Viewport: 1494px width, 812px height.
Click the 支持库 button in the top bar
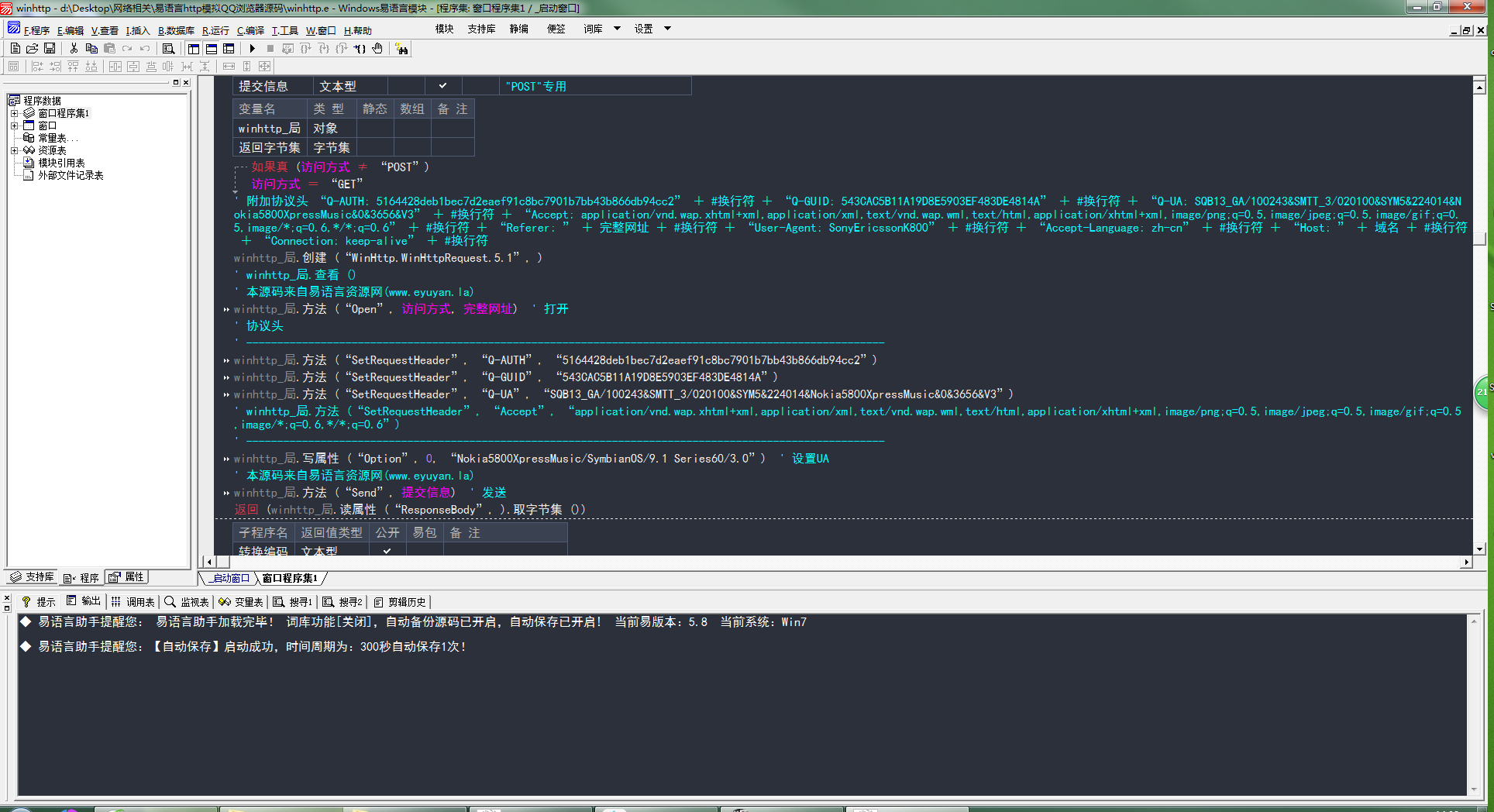(x=481, y=29)
